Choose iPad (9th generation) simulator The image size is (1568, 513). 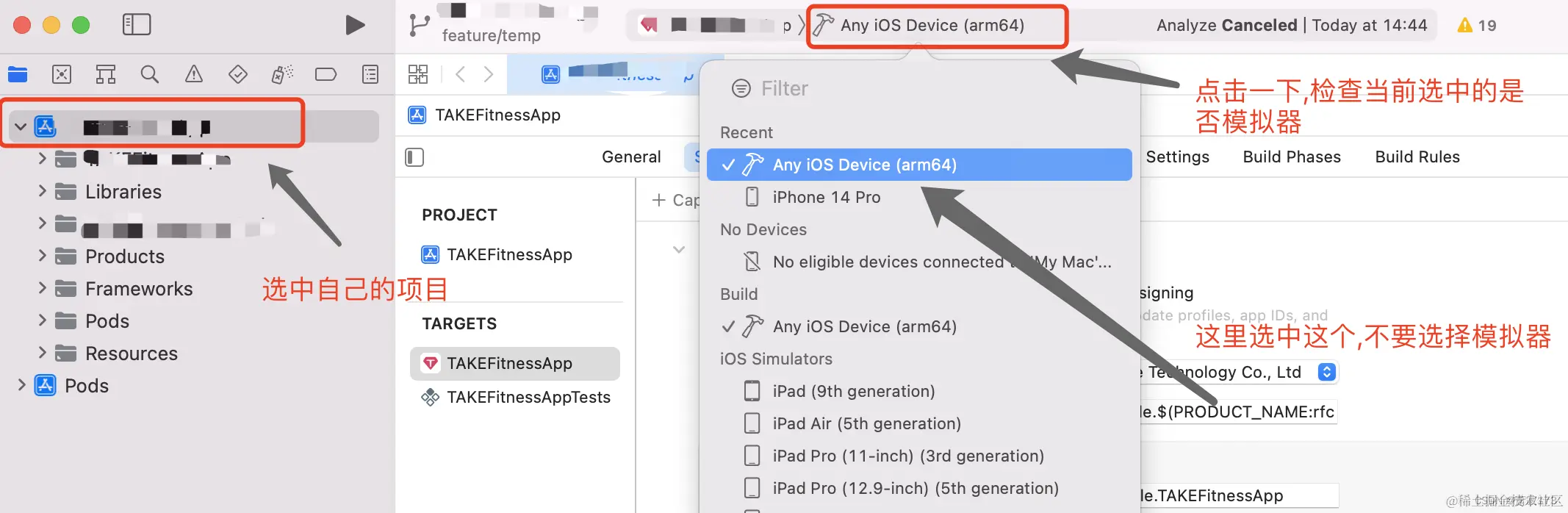click(x=919, y=391)
